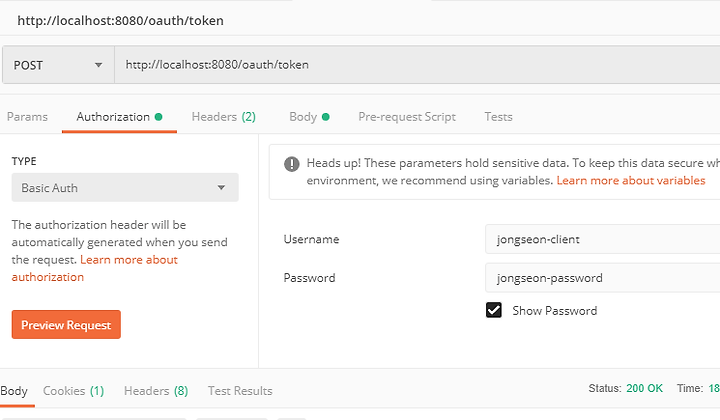Open the response Headers (8) tab
This screenshot has width=720, height=420.
[156, 391]
